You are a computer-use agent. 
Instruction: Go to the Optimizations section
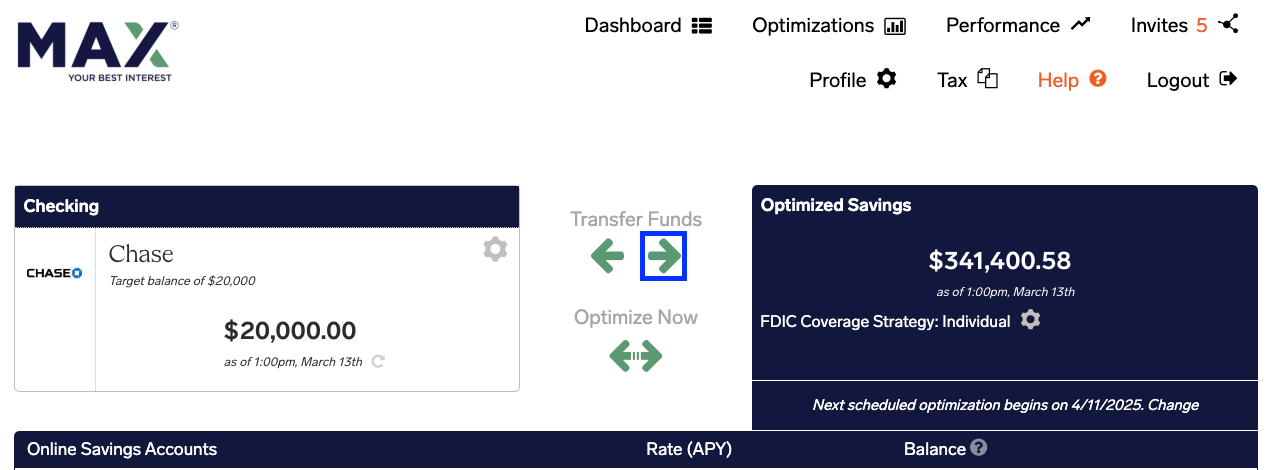pyautogui.click(x=829, y=25)
